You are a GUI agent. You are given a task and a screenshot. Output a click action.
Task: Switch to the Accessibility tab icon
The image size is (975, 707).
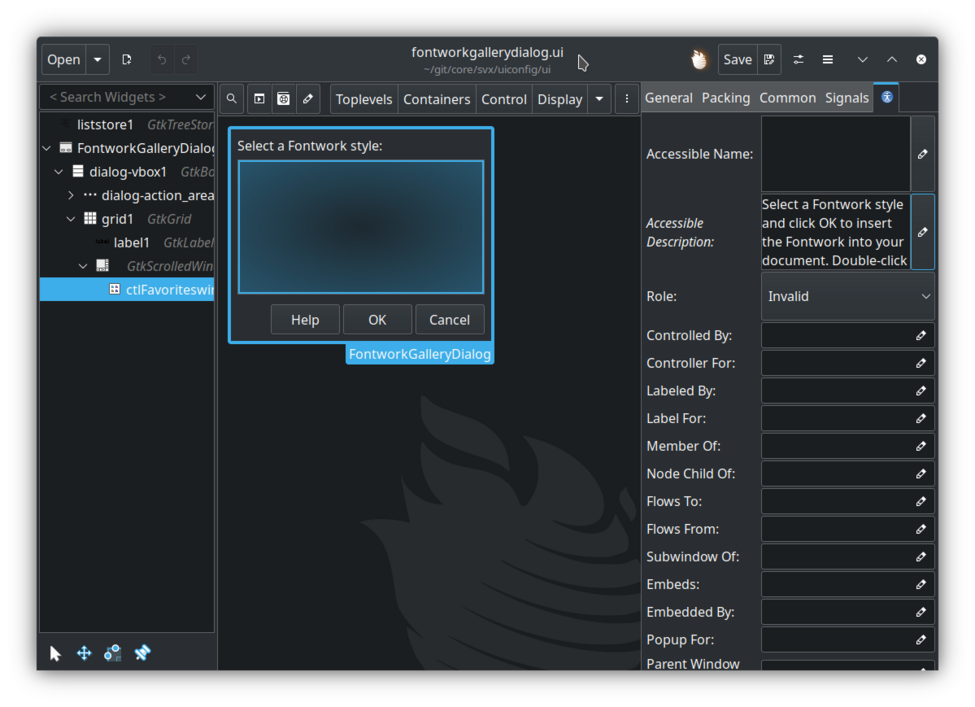coord(886,98)
